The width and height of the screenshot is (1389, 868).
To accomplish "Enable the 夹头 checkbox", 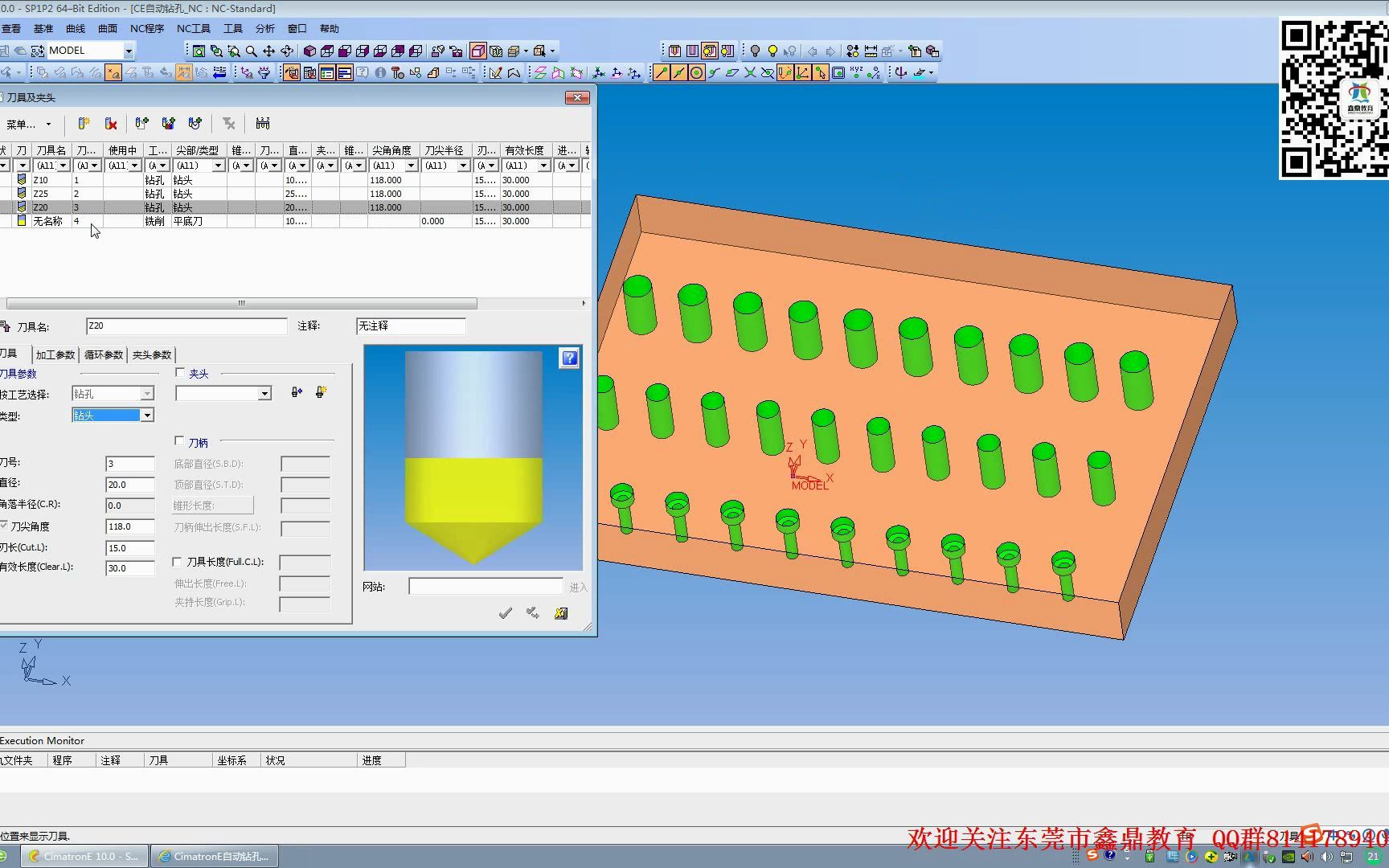I will click(x=180, y=373).
